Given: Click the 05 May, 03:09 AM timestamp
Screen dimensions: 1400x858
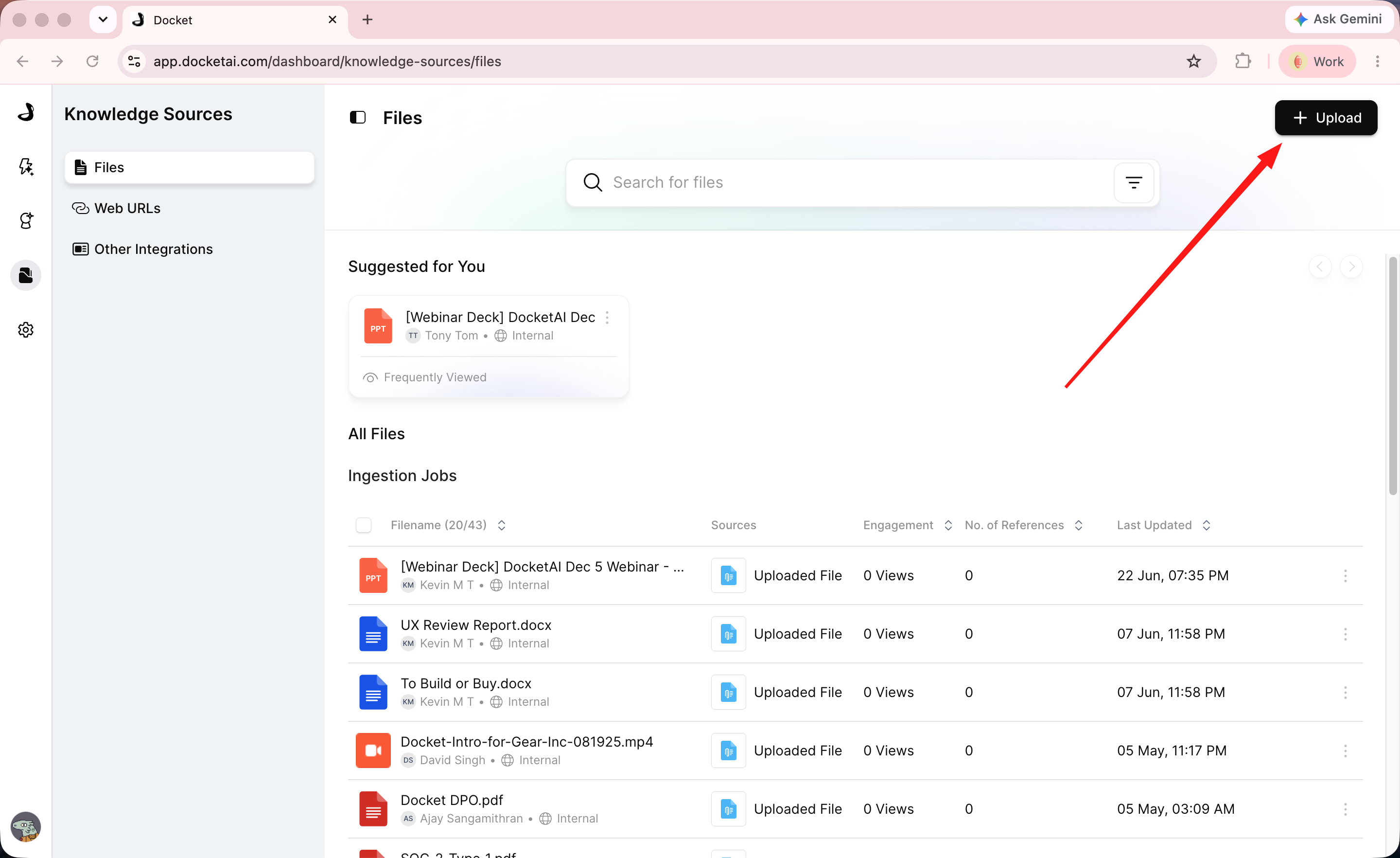Looking at the screenshot, I should (x=1175, y=809).
